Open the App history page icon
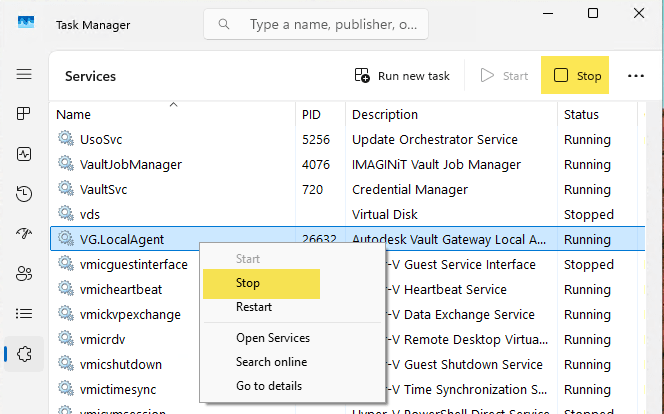664x414 pixels. coord(24,194)
